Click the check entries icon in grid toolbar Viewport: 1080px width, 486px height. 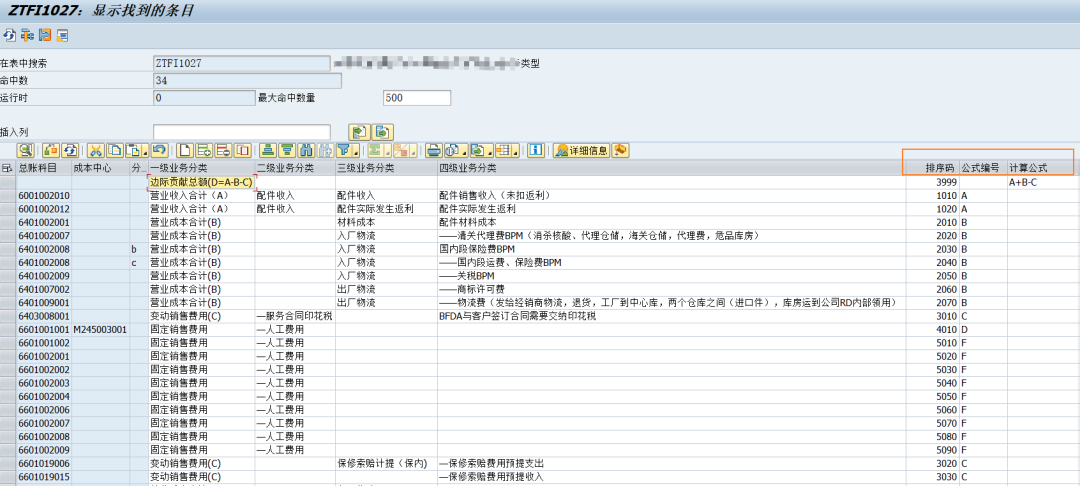[51, 150]
